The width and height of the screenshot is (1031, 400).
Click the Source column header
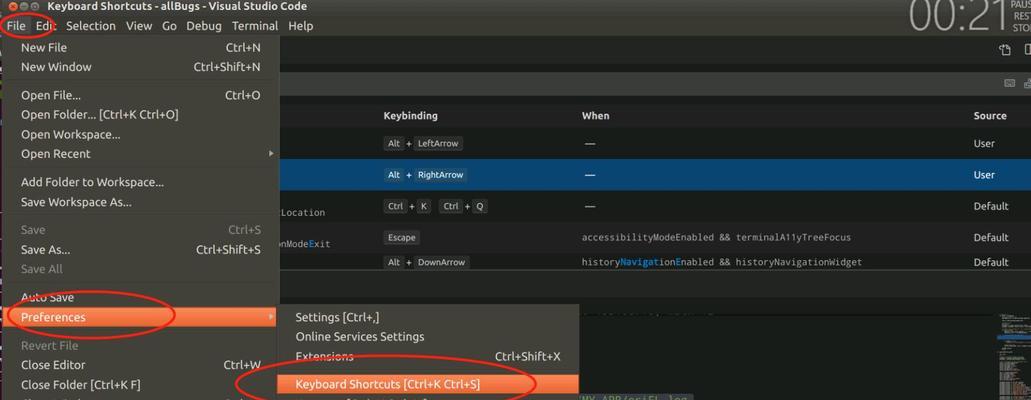990,116
